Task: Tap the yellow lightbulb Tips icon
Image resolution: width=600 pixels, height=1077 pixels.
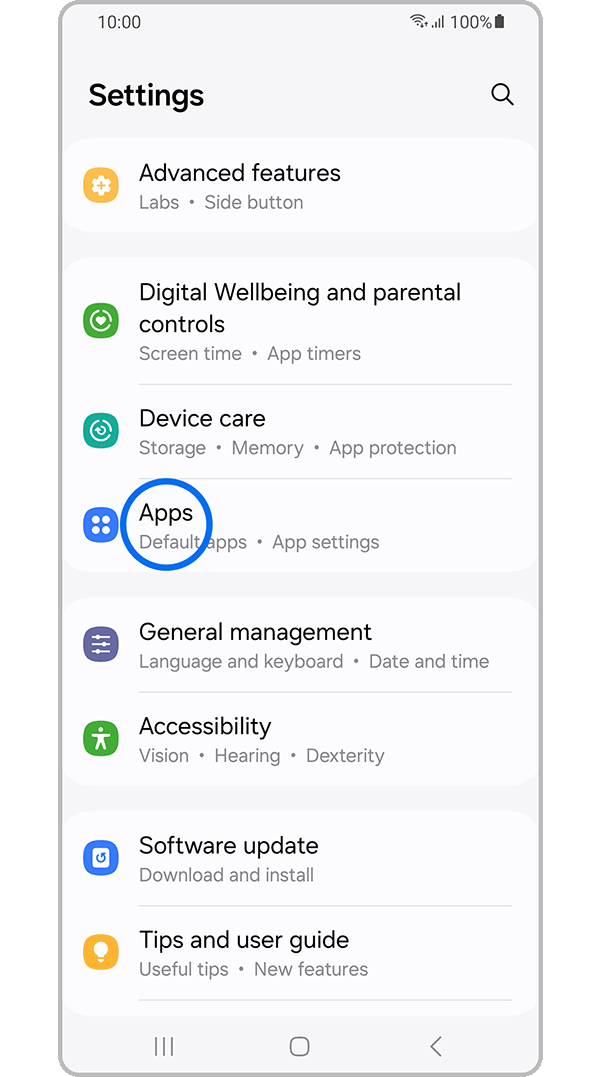Action: (101, 952)
